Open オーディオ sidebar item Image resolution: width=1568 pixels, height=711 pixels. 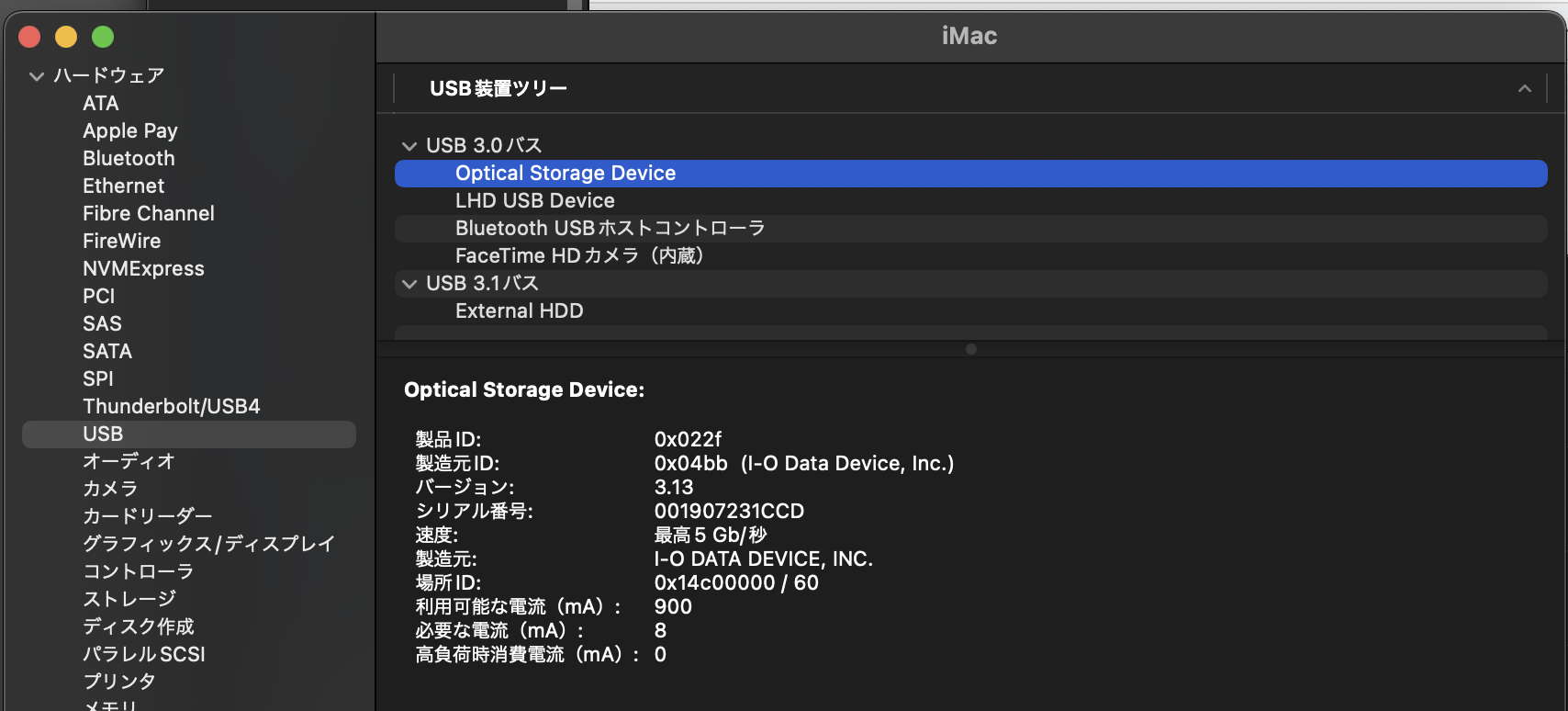click(x=129, y=462)
